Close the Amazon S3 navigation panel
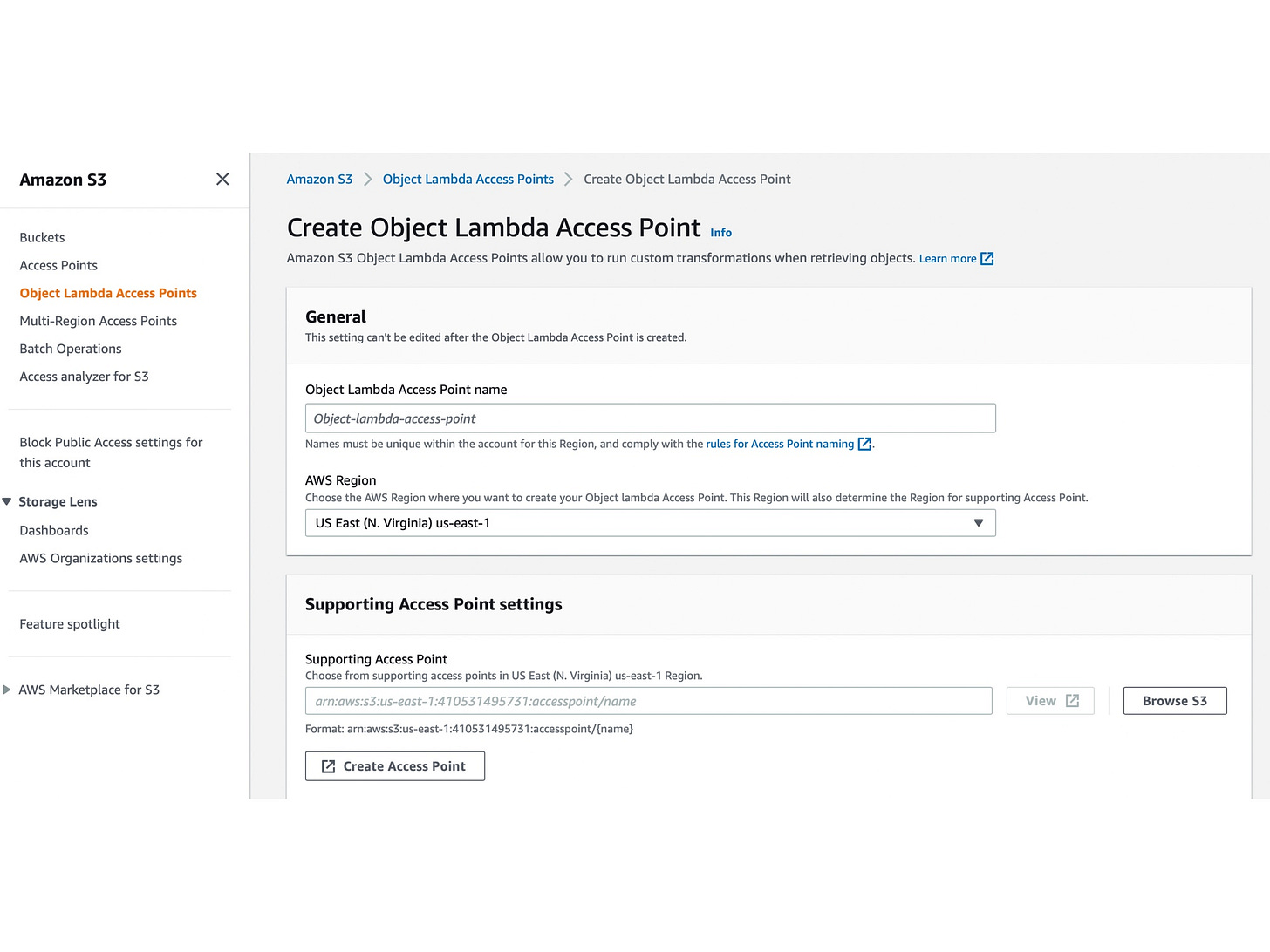Viewport: 1270px width, 952px height. point(222,179)
